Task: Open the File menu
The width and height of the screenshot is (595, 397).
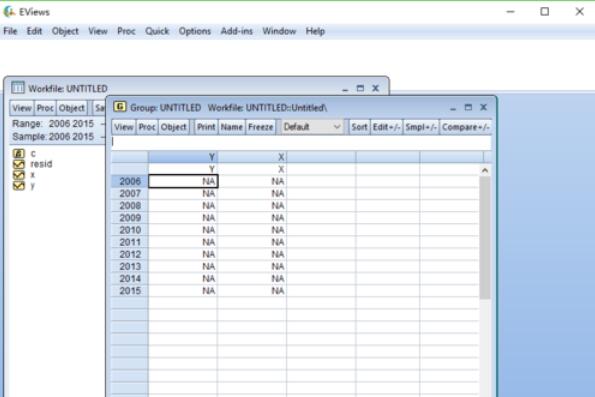Action: 10,31
